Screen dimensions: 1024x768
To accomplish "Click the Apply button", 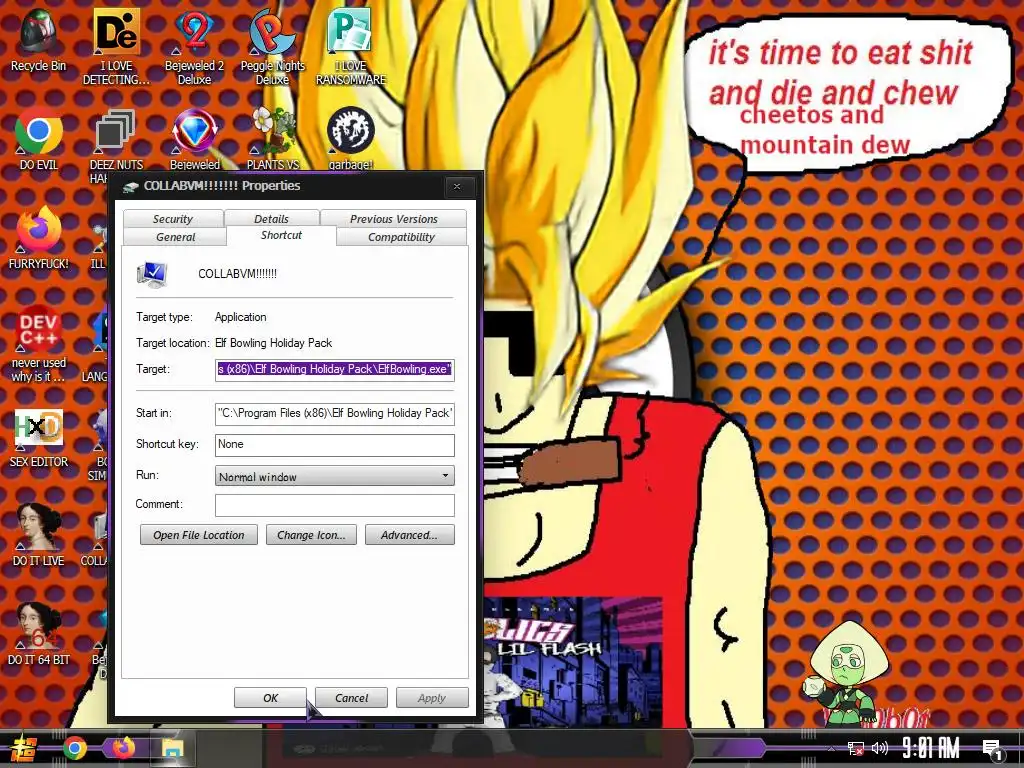I will (x=432, y=698).
